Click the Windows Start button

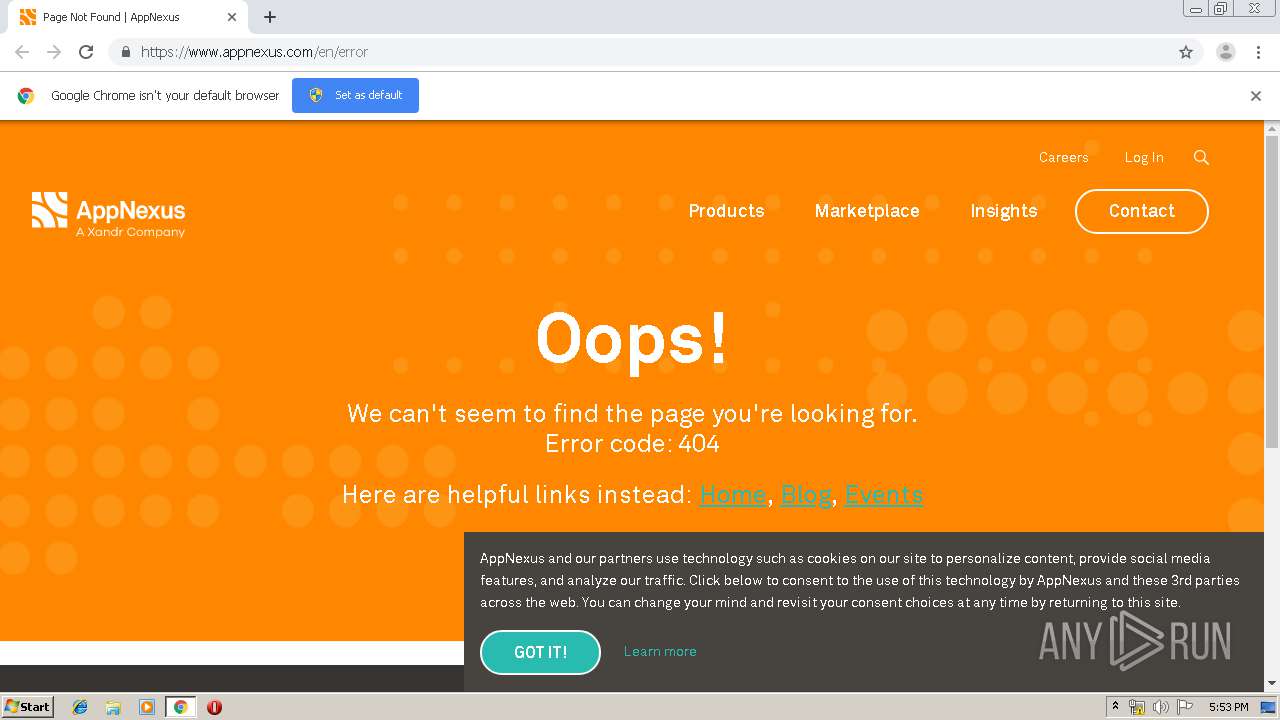(x=28, y=707)
